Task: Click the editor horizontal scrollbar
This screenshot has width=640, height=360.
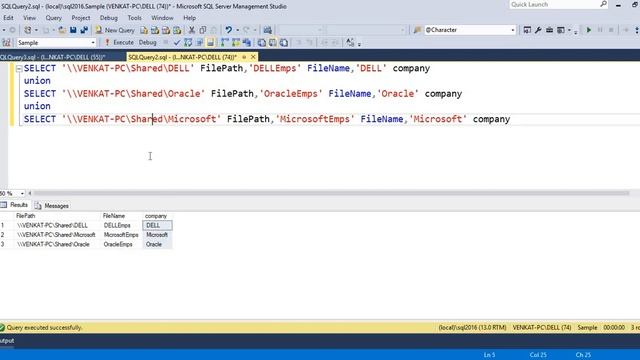Action: (331, 193)
